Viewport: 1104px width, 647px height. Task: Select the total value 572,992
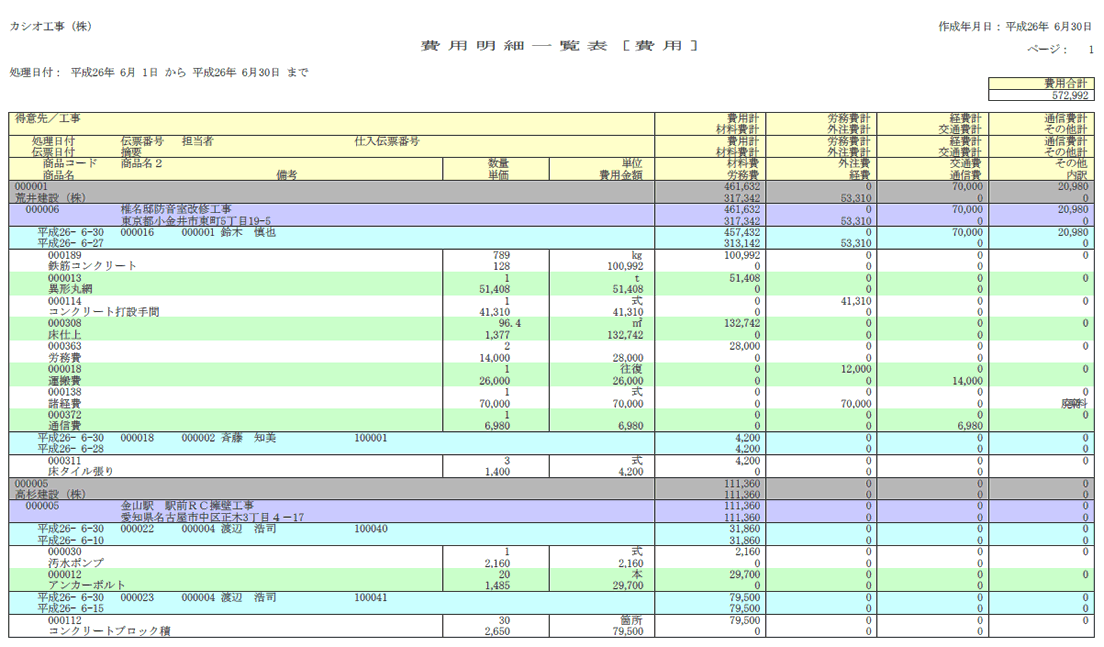tap(1070, 95)
